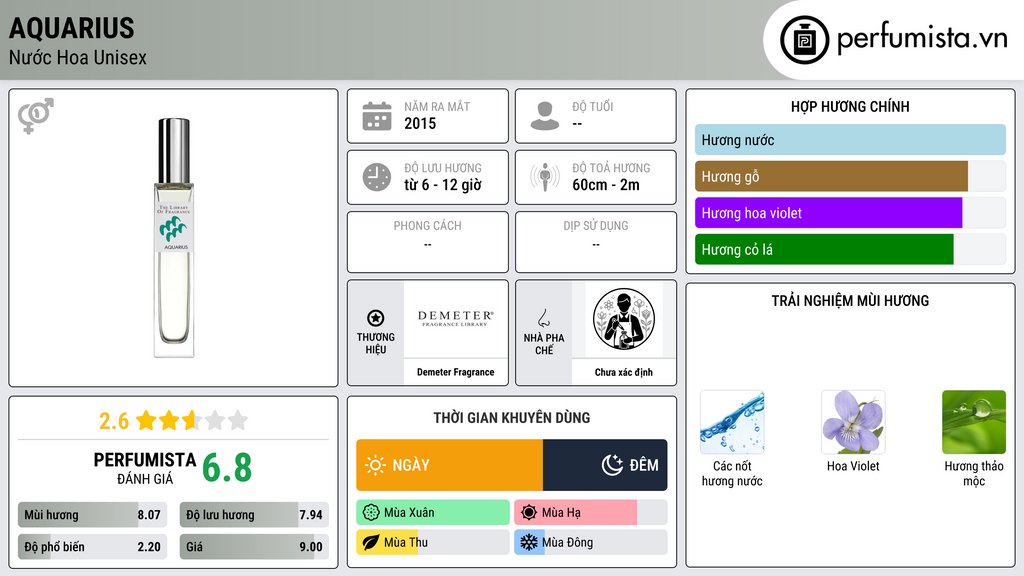Viewport: 1024px width, 576px height.
Task: Open the Demeter Fragrance brand link
Action: point(456,372)
